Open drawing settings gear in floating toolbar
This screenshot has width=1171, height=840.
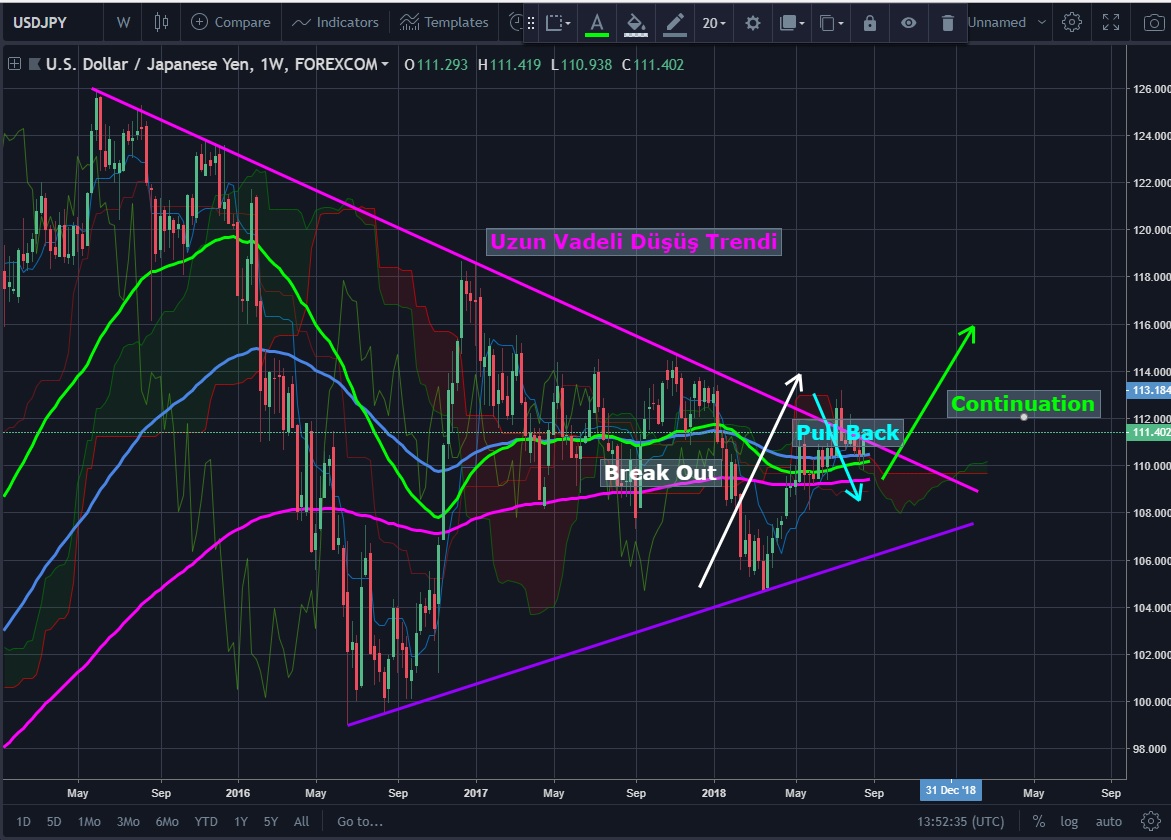pyautogui.click(x=752, y=22)
